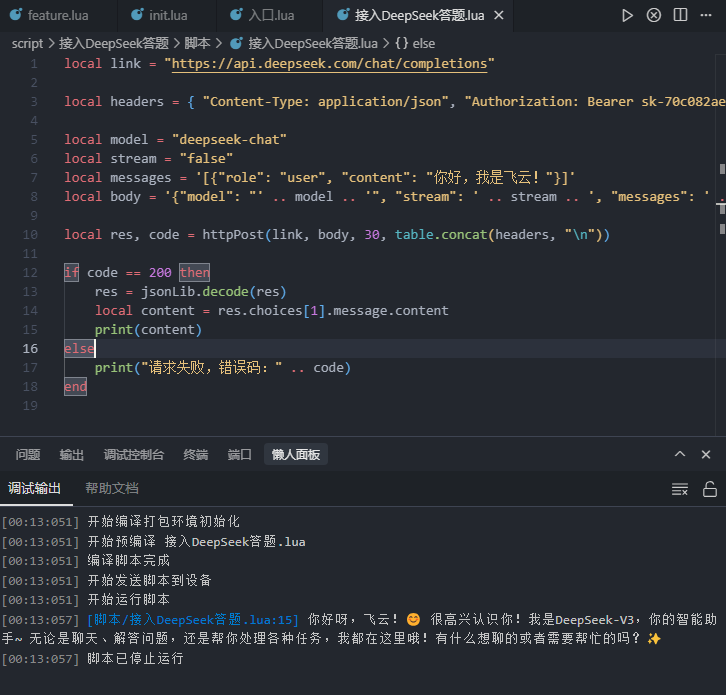
Task: Click the '开始运行脚本' log line
Action: click(x=129, y=600)
